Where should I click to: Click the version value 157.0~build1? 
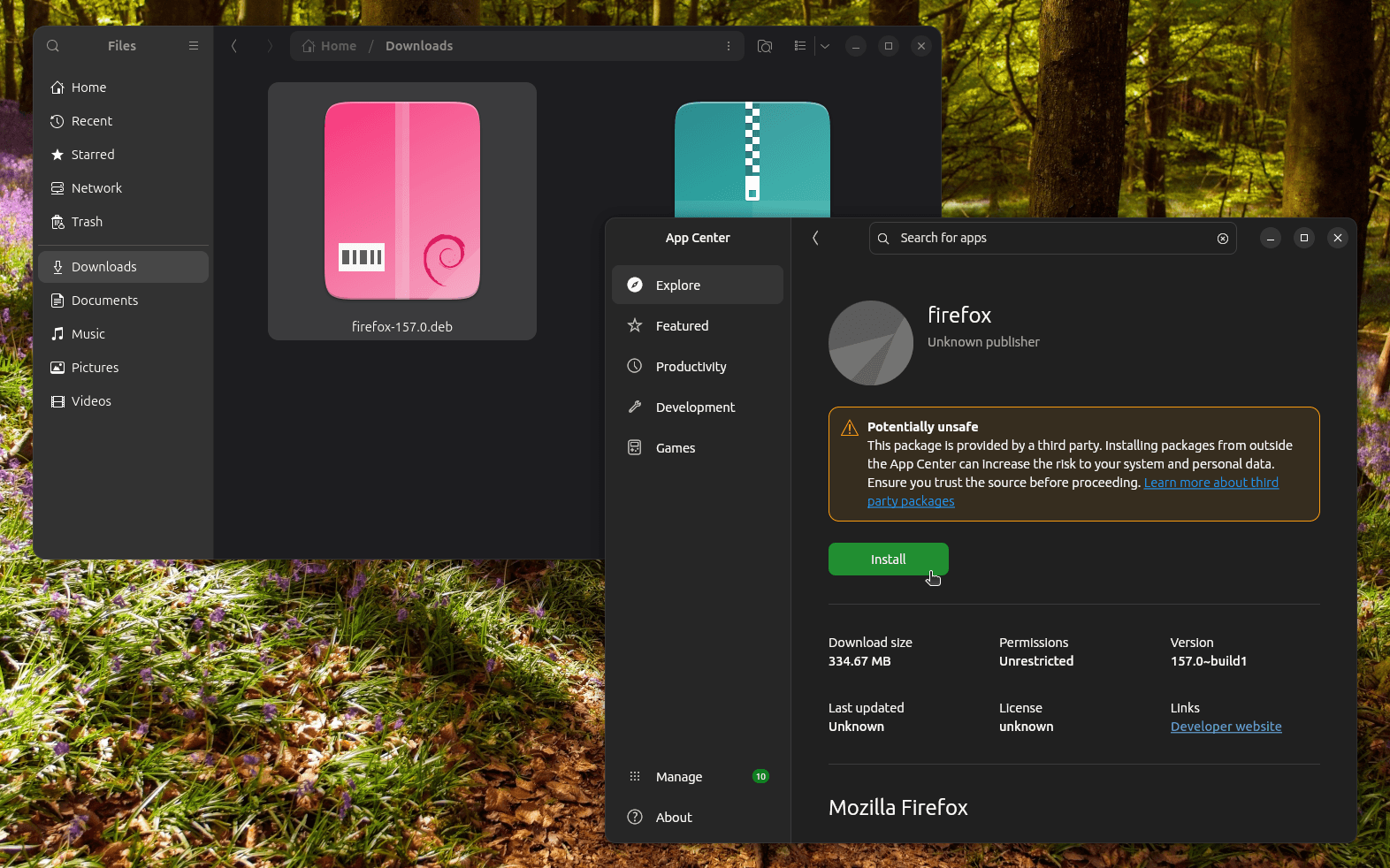tap(1209, 661)
